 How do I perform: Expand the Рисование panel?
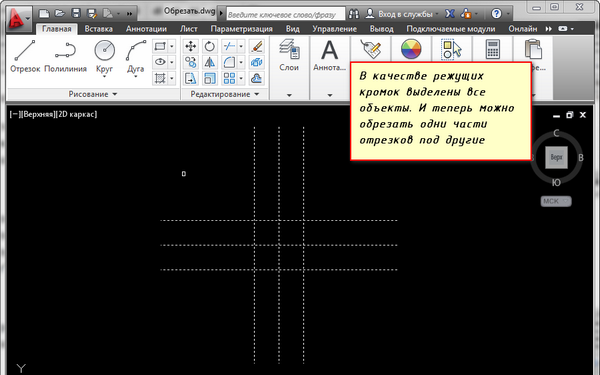point(93,94)
